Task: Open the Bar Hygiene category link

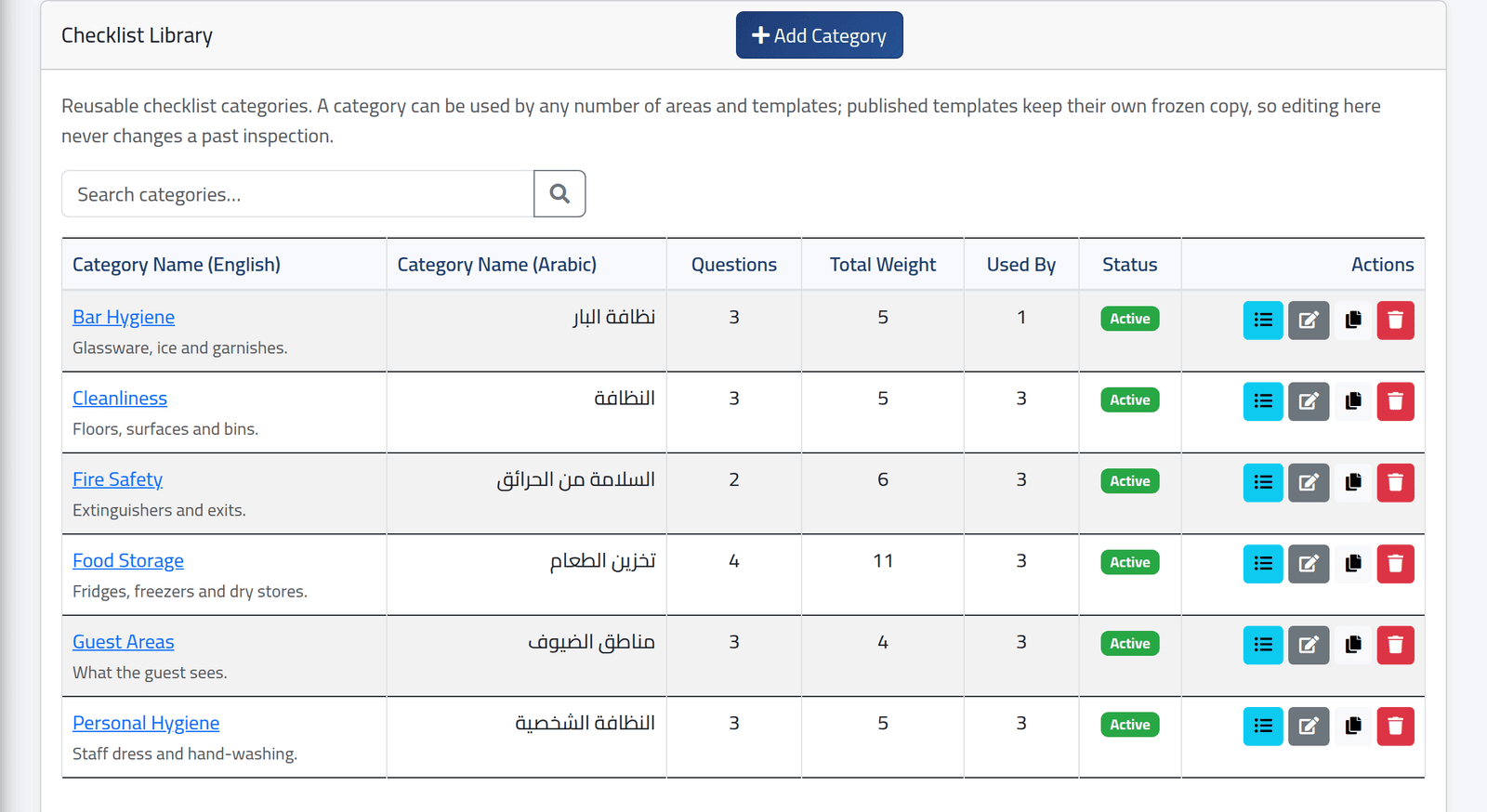Action: [124, 317]
